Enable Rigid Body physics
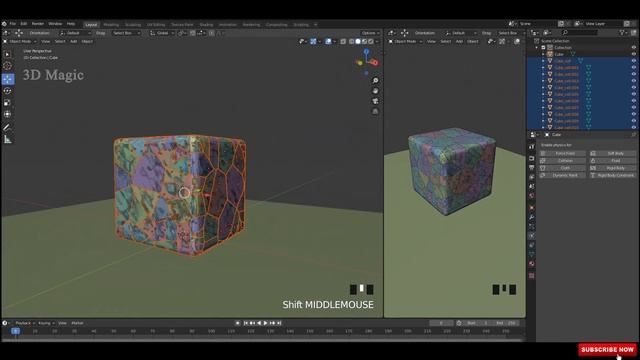The image size is (640, 360). [613, 168]
